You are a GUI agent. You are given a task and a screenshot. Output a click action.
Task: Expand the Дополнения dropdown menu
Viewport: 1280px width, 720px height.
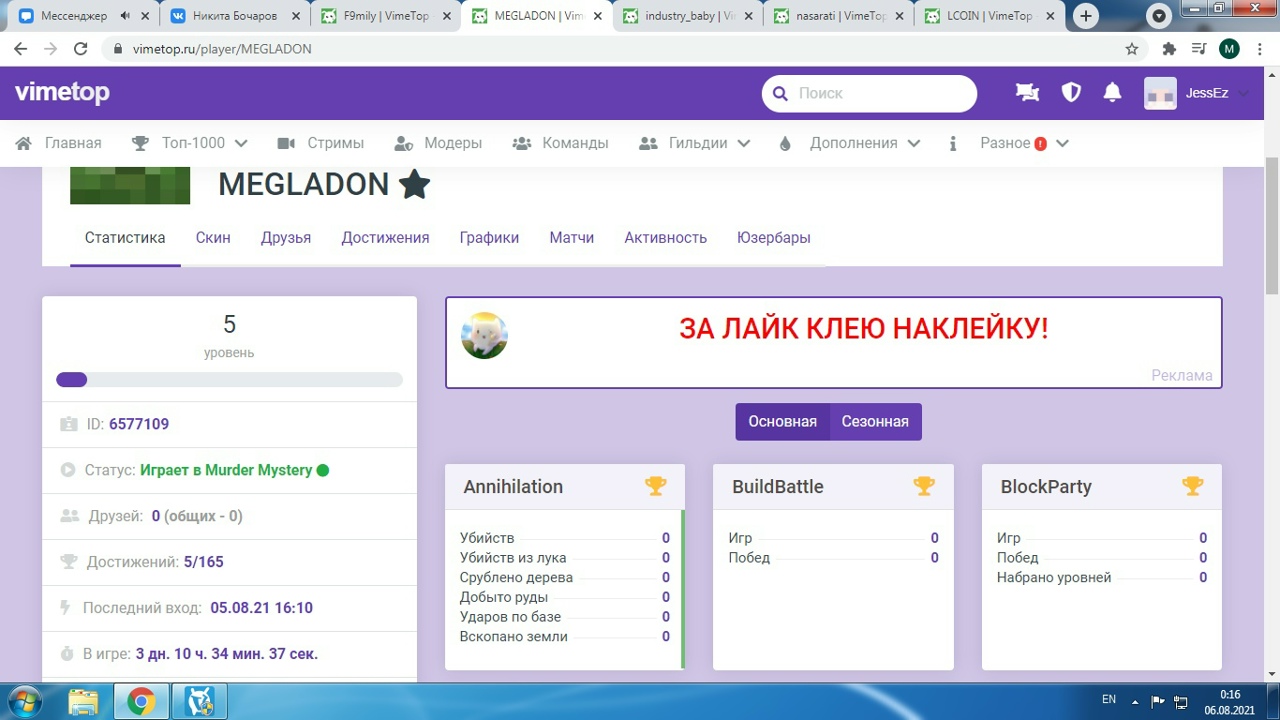coord(850,143)
